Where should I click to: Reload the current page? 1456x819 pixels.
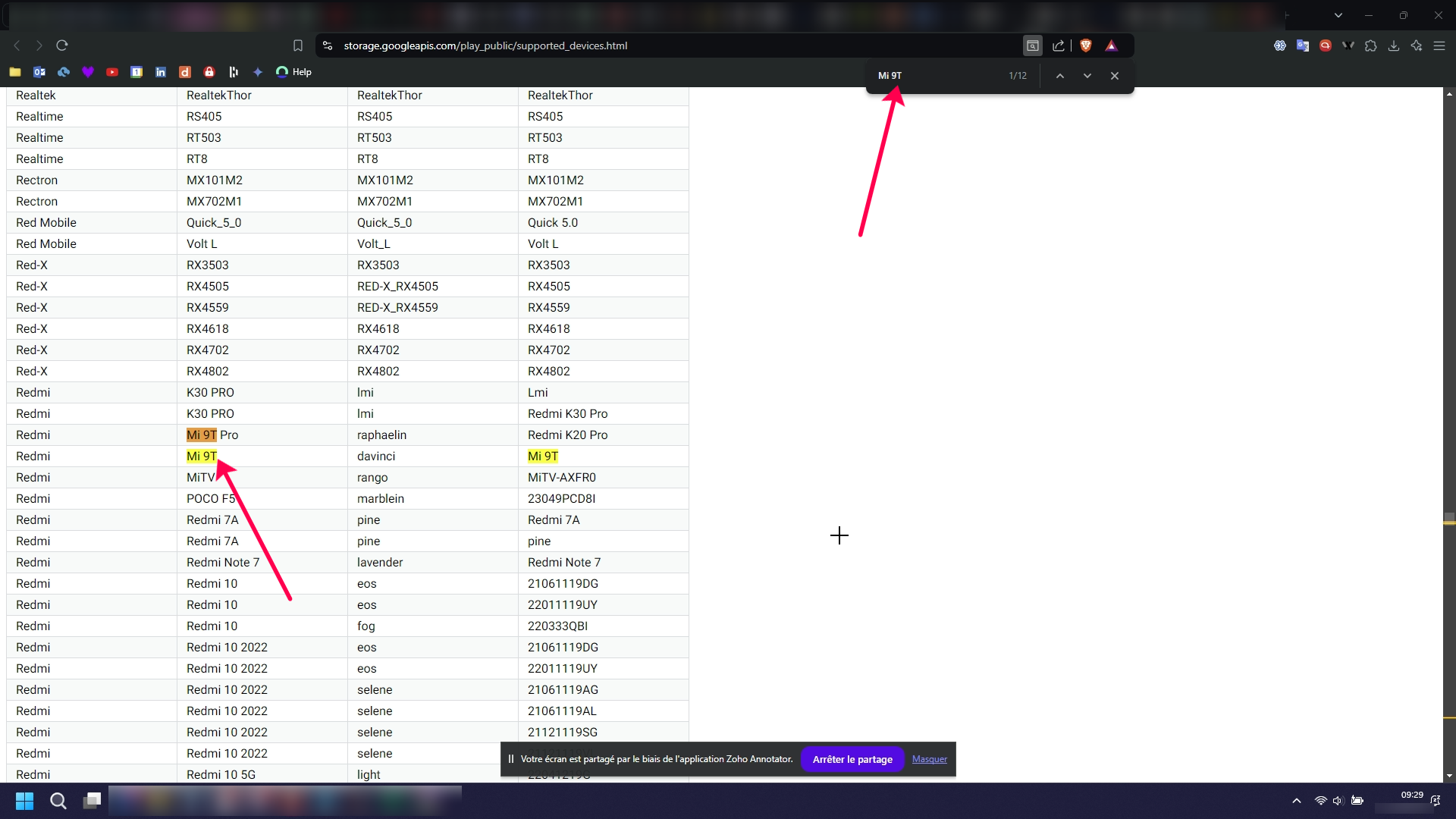[62, 45]
